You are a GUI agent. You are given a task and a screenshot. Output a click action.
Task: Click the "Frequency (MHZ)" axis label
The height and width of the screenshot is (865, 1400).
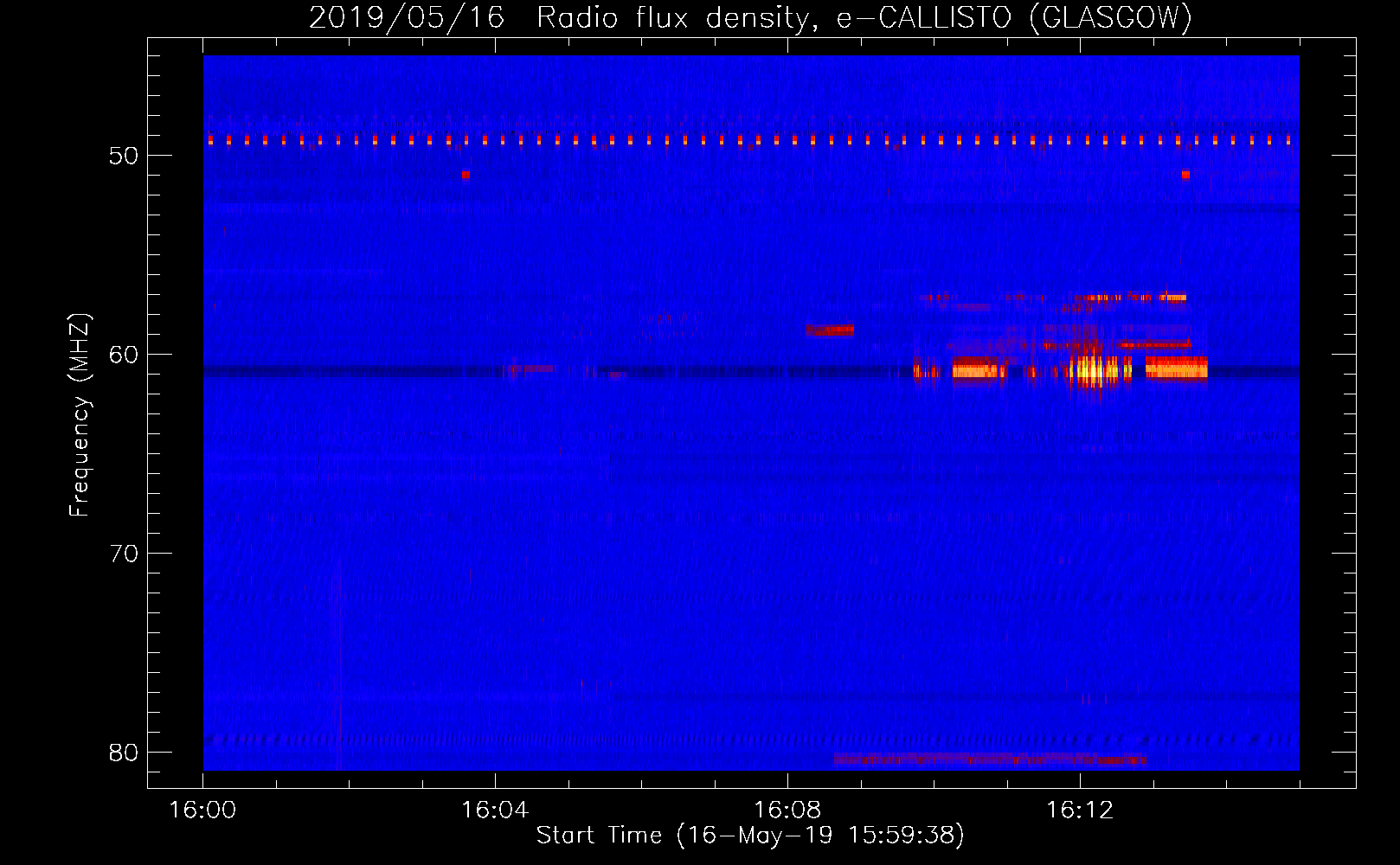[80, 415]
